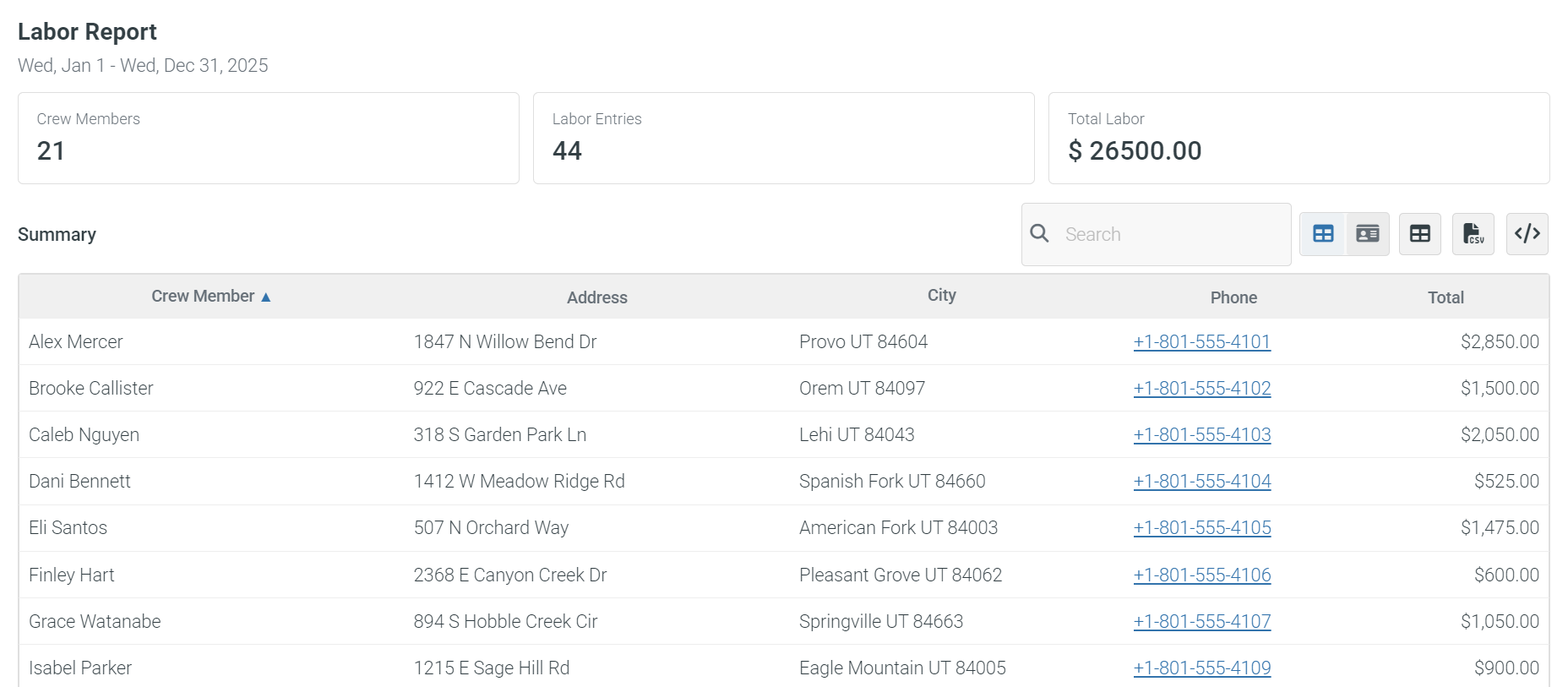Image resolution: width=1568 pixels, height=687 pixels.
Task: Sort table by Total header
Action: 1445,297
